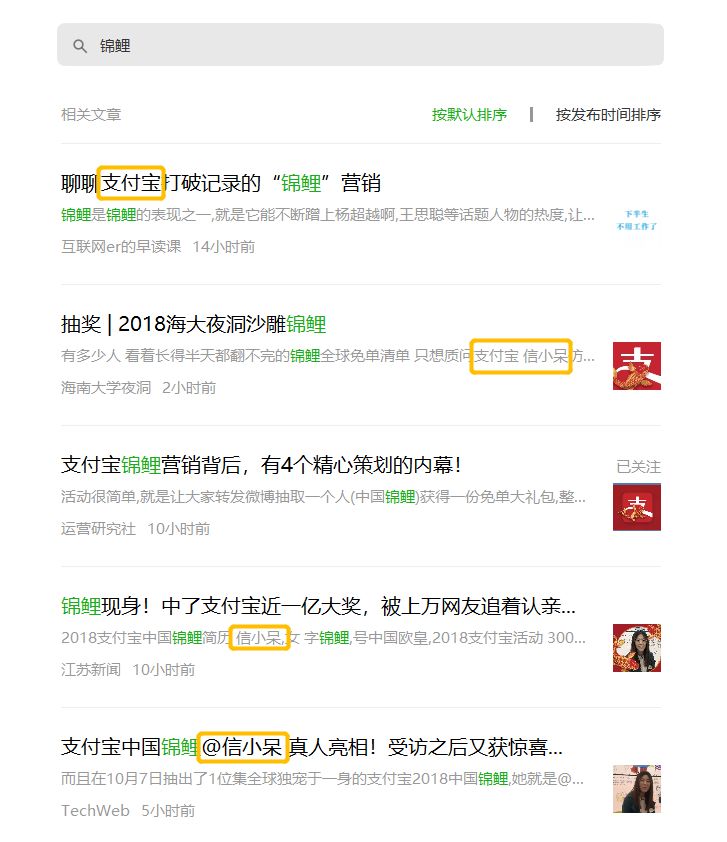727x842 pixels.
Task: Click the 相关文章 section label
Action: pyautogui.click(x=91, y=114)
